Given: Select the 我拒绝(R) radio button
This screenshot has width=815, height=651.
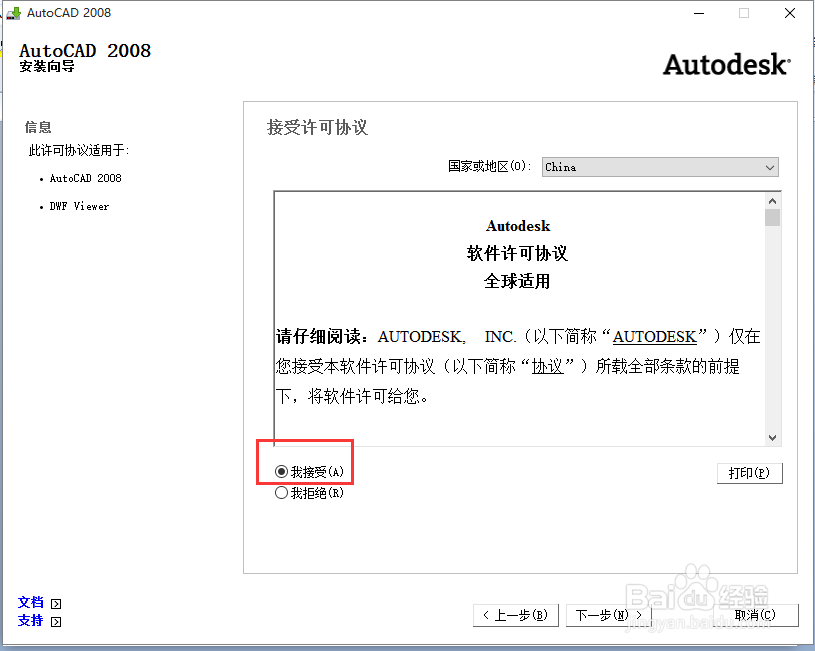Looking at the screenshot, I should 281,492.
